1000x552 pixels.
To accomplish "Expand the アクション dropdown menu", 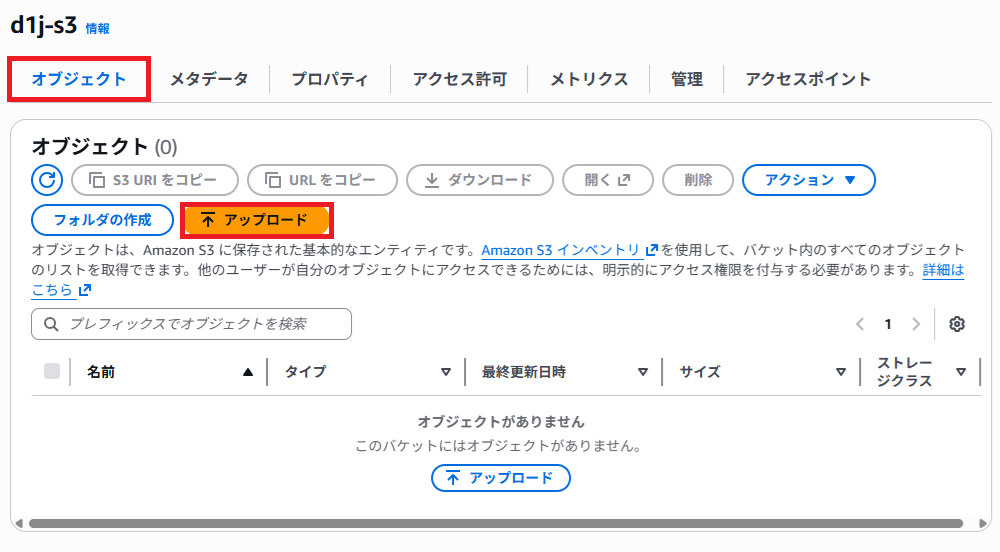I will coord(809,180).
